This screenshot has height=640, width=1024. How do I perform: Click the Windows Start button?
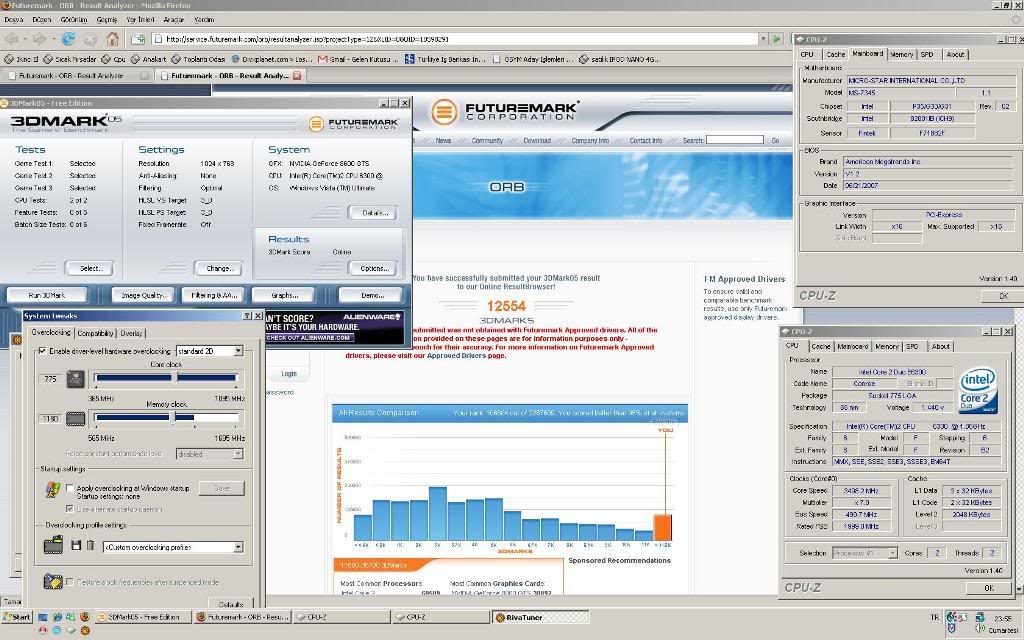tap(17, 616)
